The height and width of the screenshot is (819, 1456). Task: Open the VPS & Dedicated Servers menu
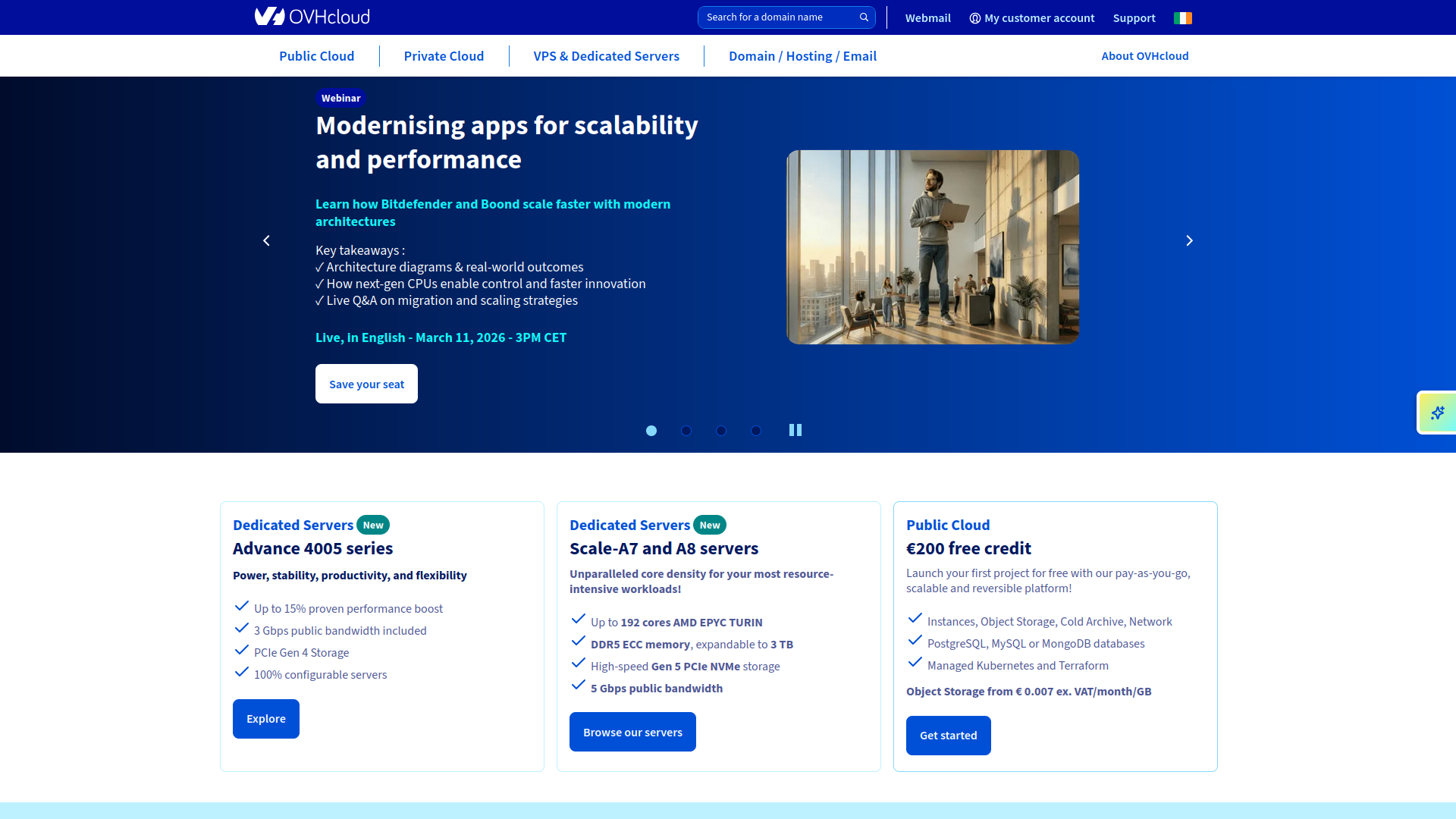tap(606, 55)
